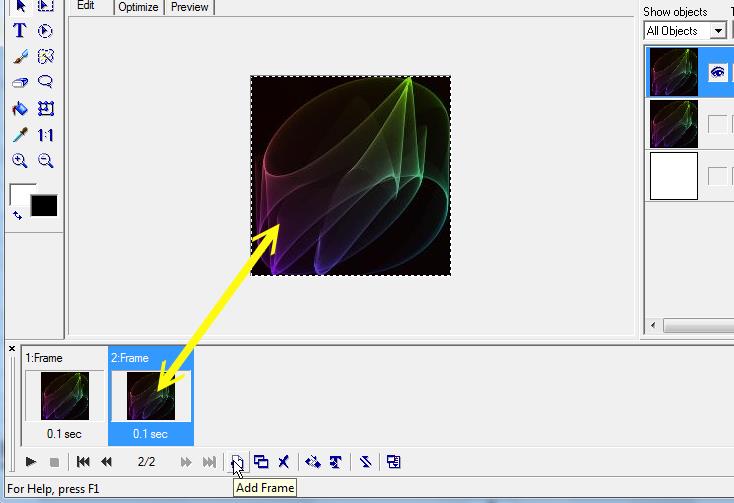Select the Lasso selection tool
This screenshot has height=503, width=734.
[45, 83]
